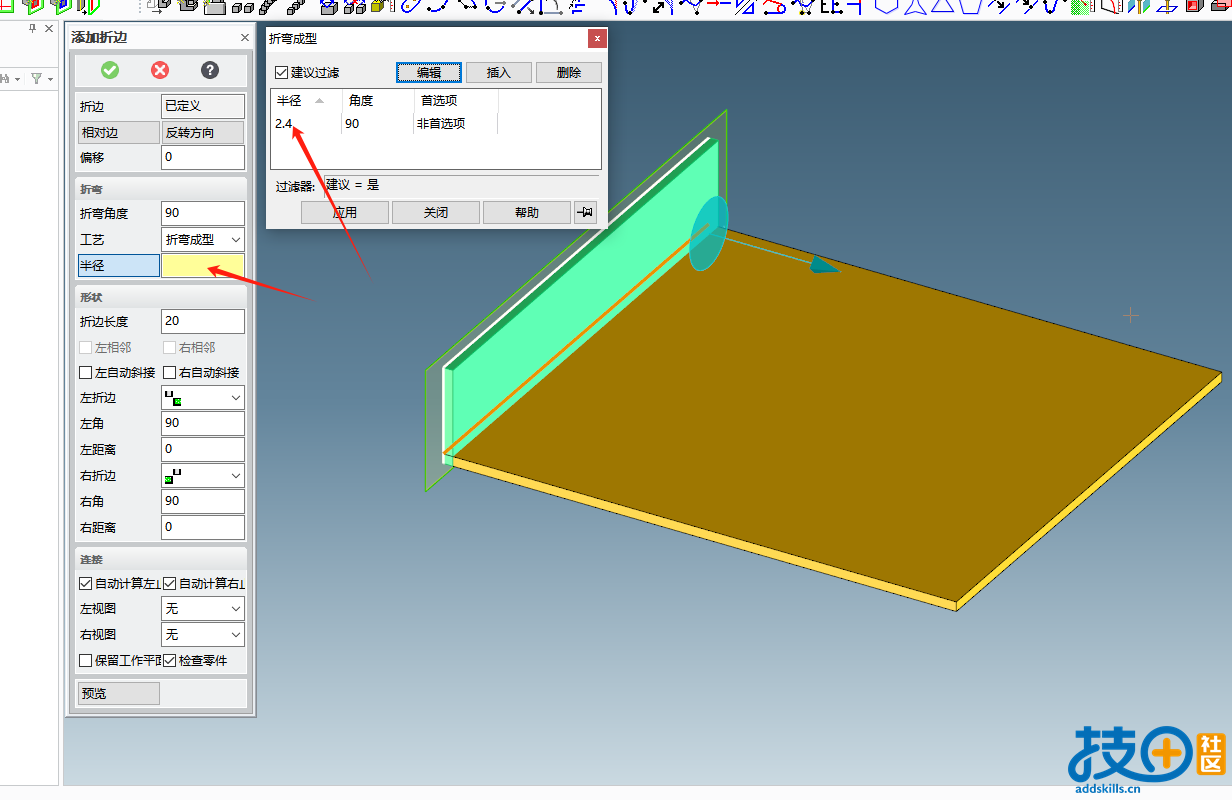
Task: Click the yellow 半径 input field
Action: coord(203,265)
